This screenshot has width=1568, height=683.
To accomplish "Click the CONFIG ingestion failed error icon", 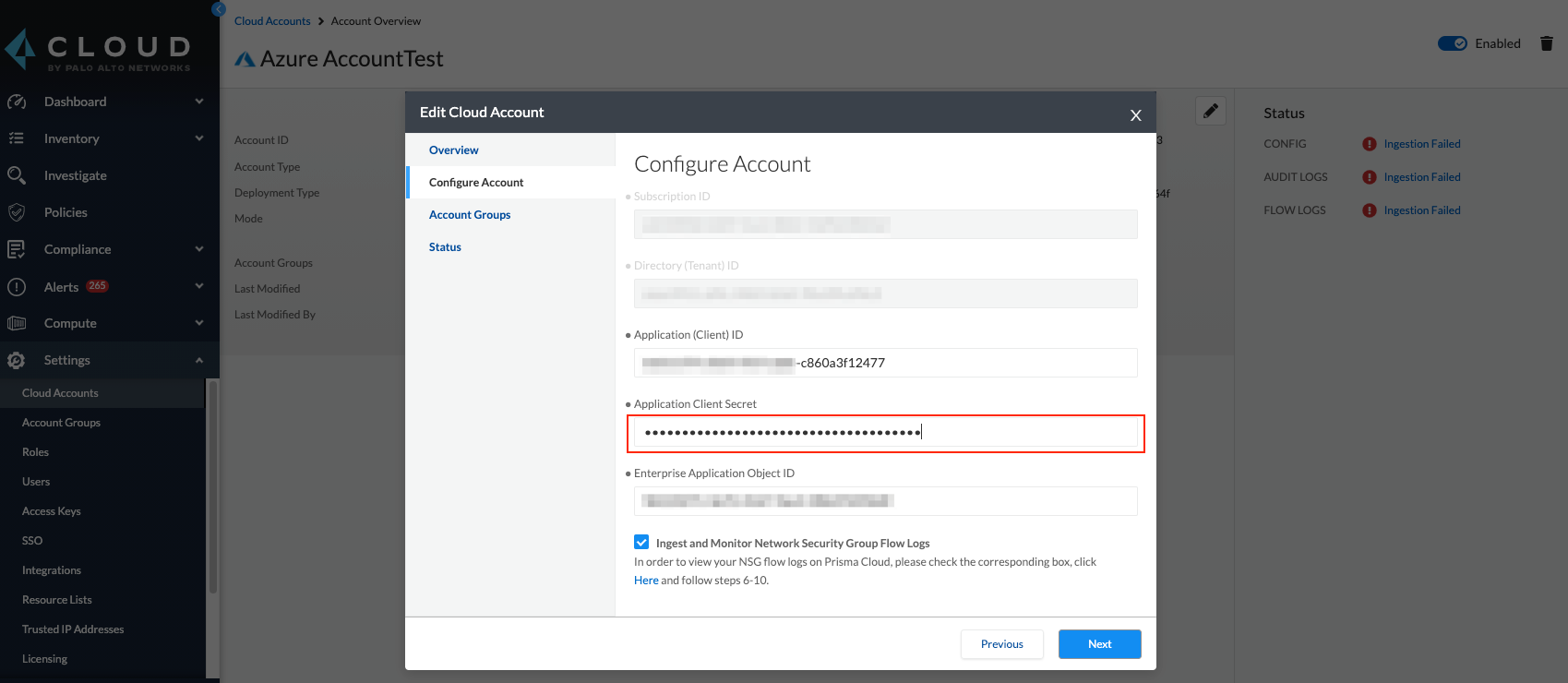I will coord(1370,144).
